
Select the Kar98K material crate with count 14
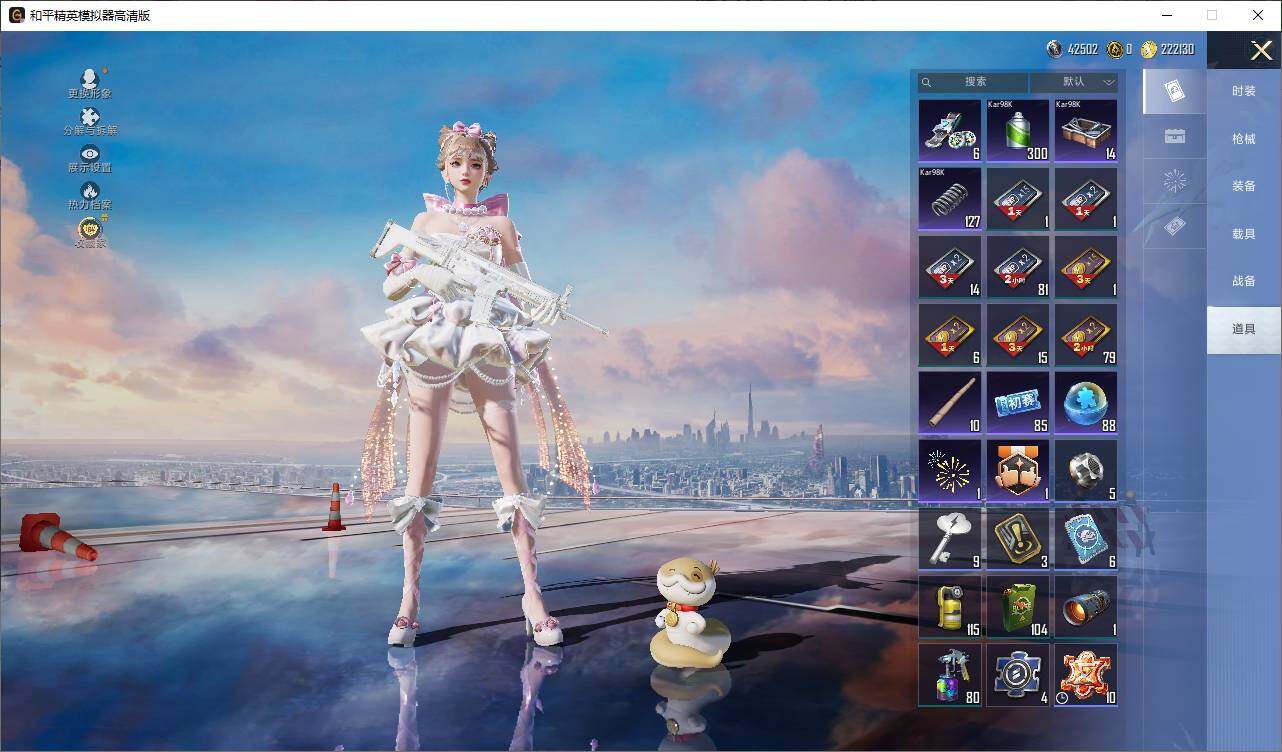click(1086, 130)
